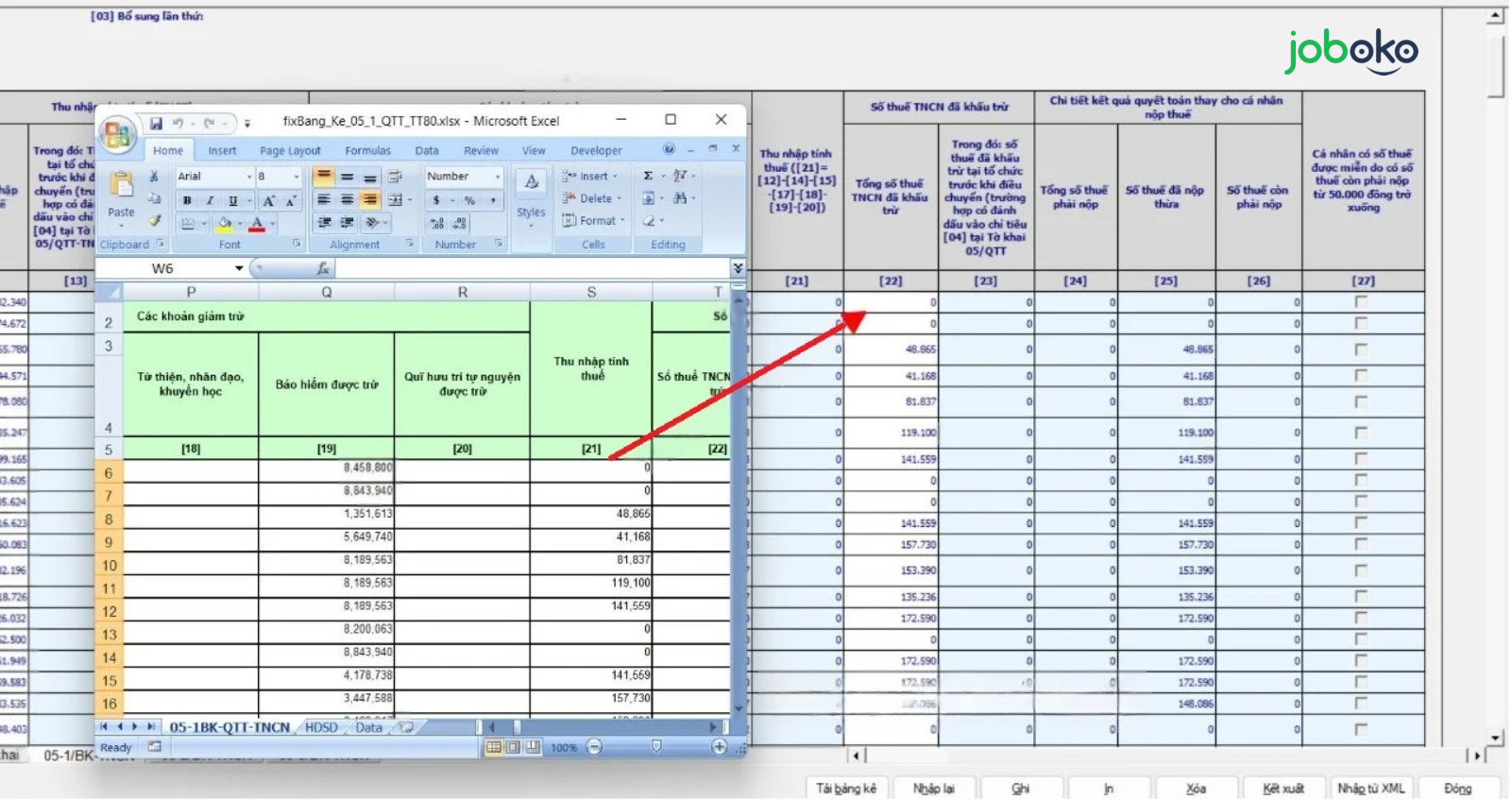1512x800 pixels.
Task: Open the Office button in Excel
Action: pyautogui.click(x=118, y=135)
